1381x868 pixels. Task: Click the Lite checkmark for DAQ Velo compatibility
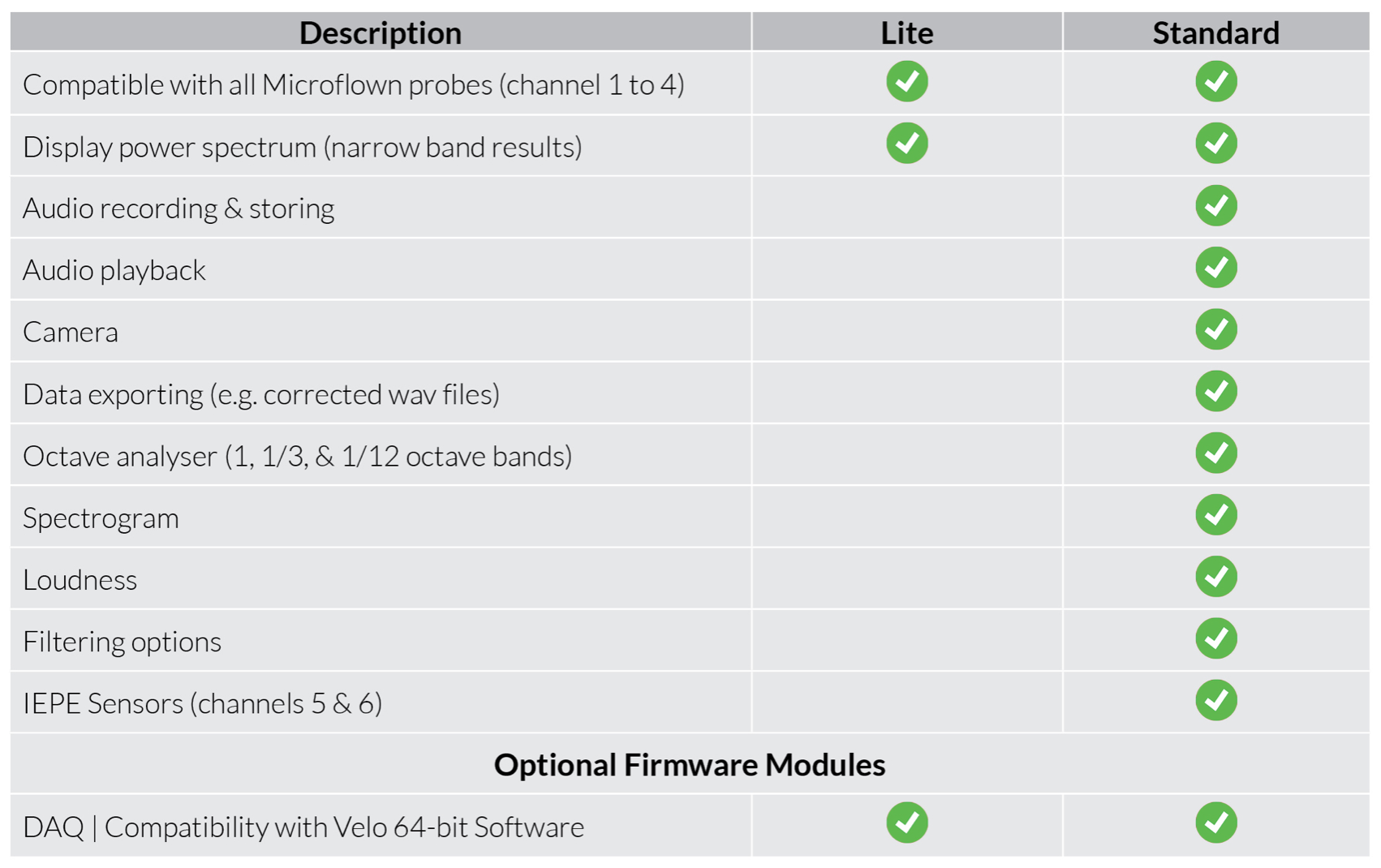pyautogui.click(x=906, y=823)
